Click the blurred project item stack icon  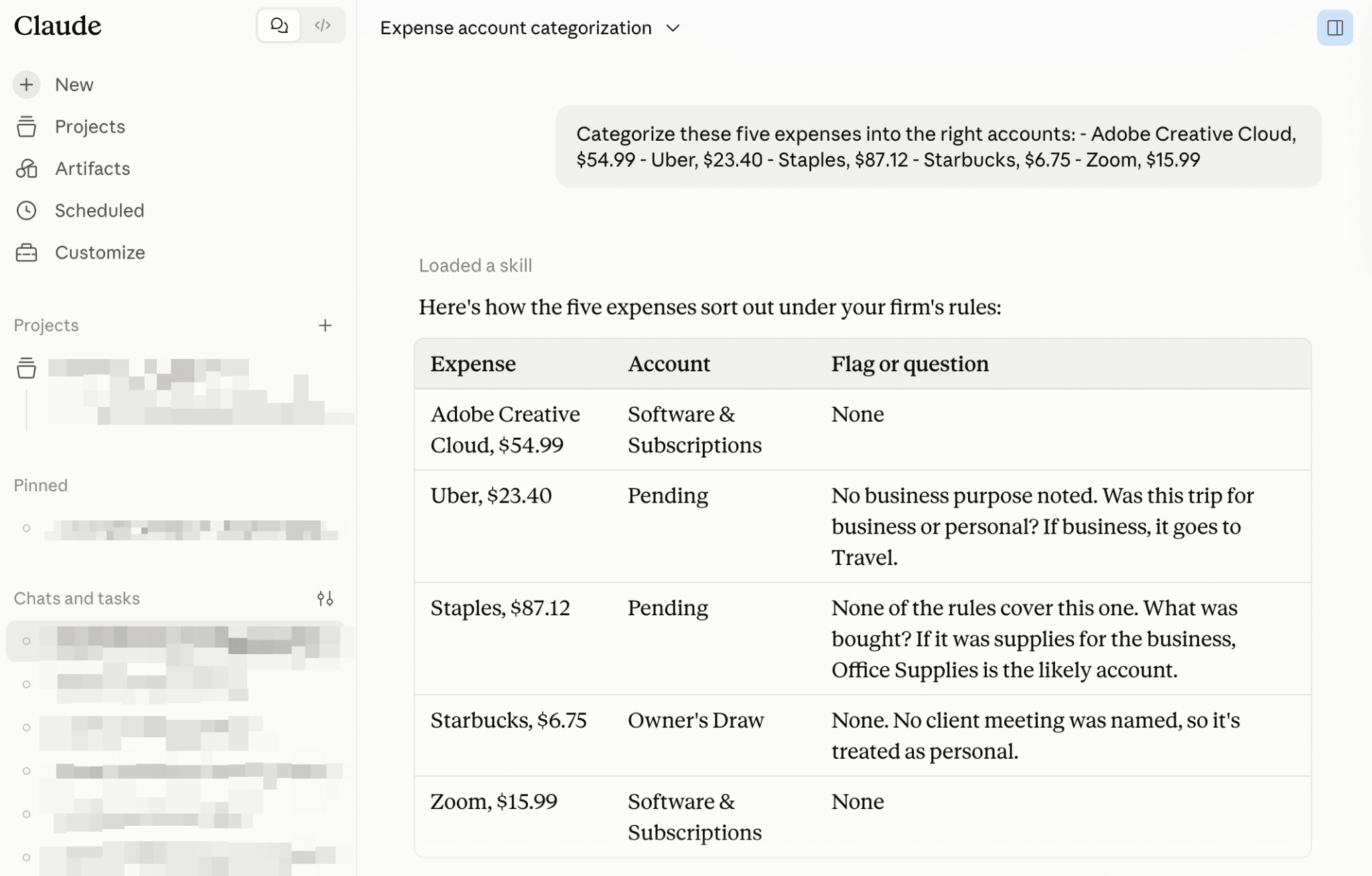coord(26,367)
